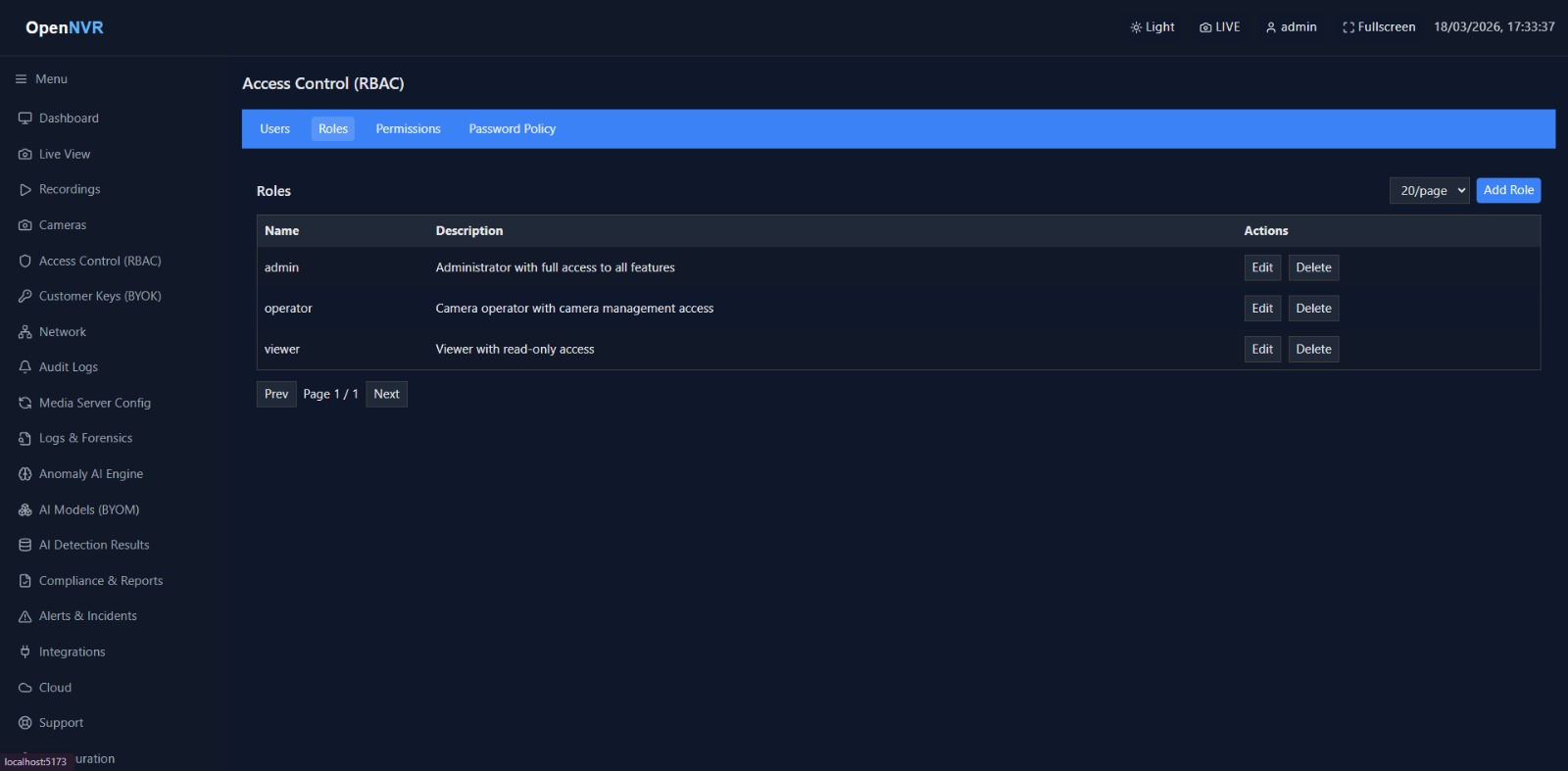Click the 'Page 1 / 1' indicator
This screenshot has width=1568, height=771.
coord(331,395)
